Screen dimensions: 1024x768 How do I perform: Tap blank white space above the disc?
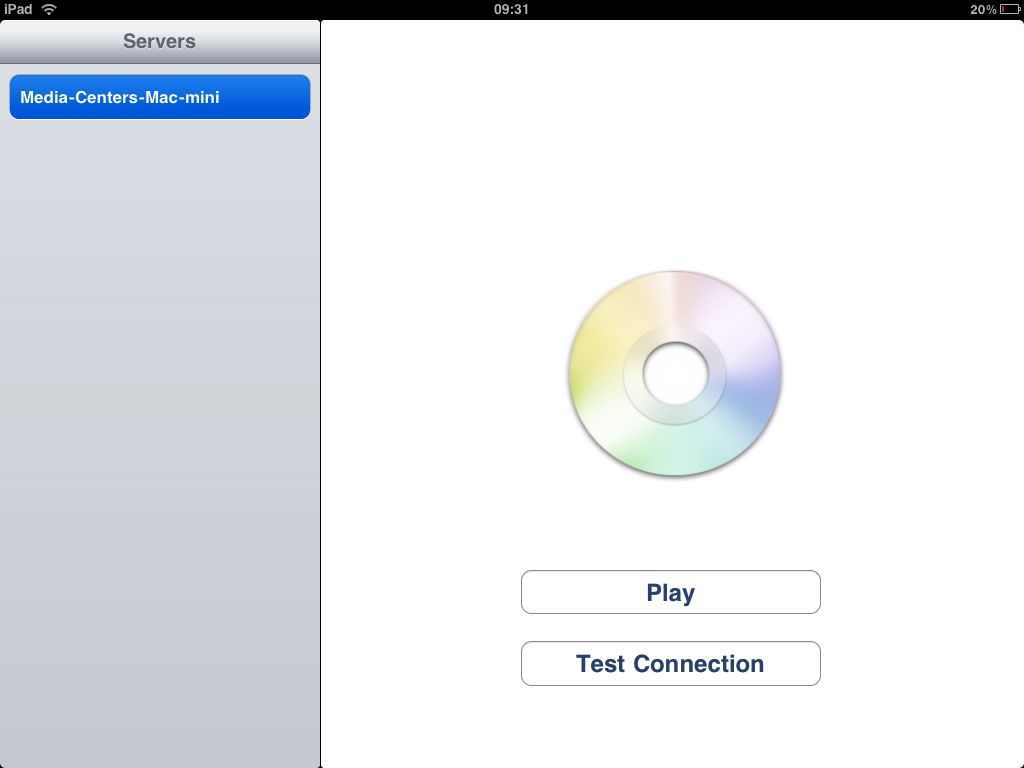[670, 150]
